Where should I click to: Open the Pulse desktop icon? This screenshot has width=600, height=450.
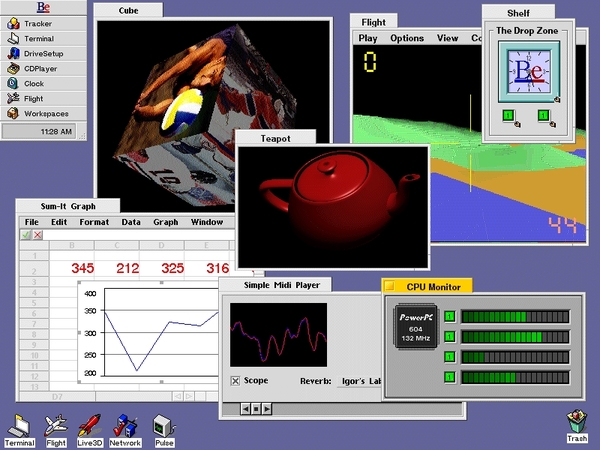tap(164, 425)
